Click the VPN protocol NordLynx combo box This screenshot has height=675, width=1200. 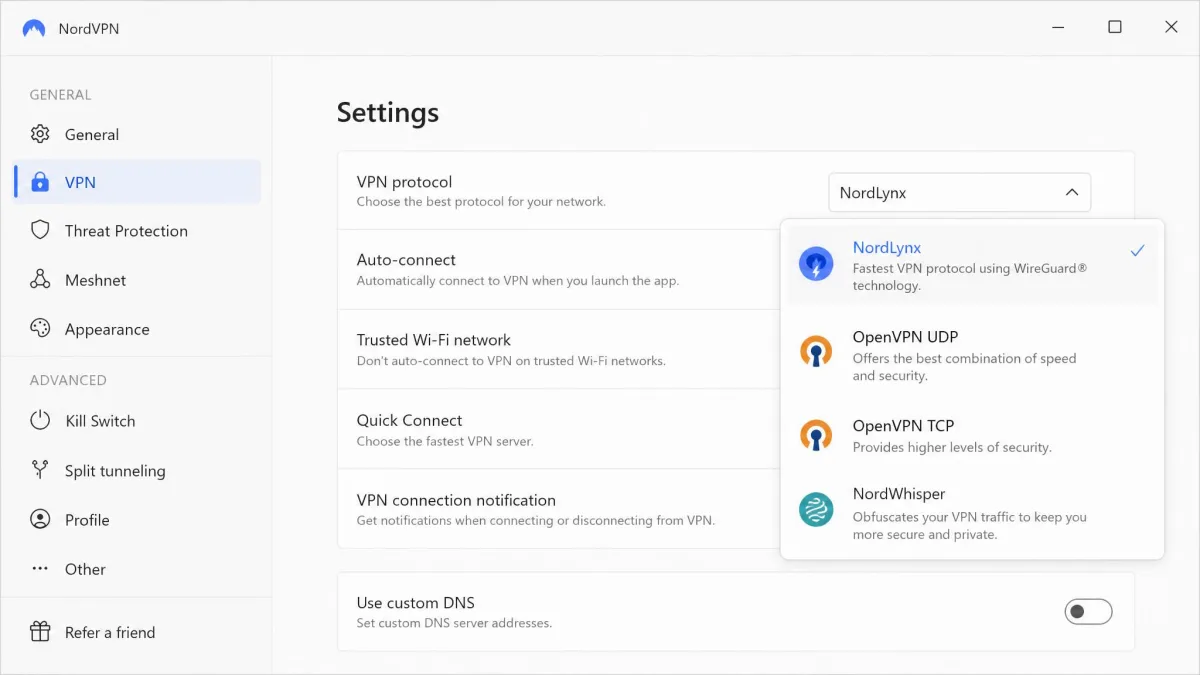959,192
